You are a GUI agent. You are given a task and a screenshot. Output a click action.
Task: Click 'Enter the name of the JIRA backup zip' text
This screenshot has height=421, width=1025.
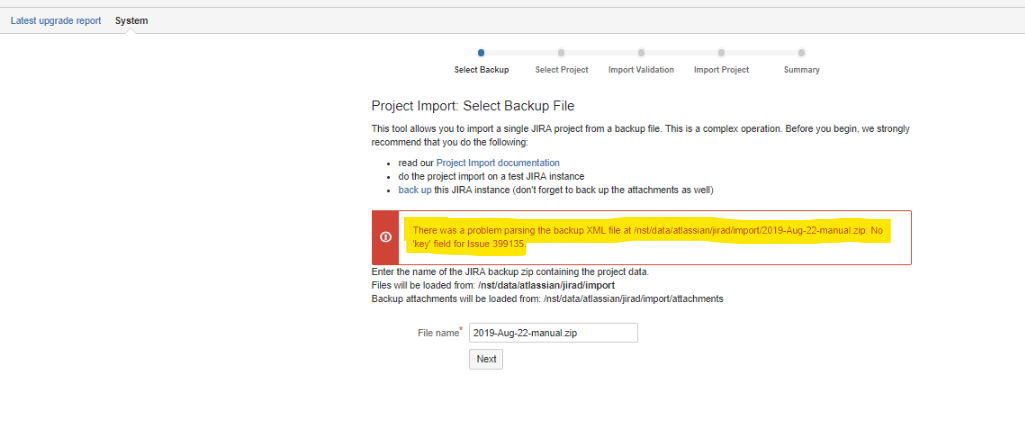click(510, 271)
